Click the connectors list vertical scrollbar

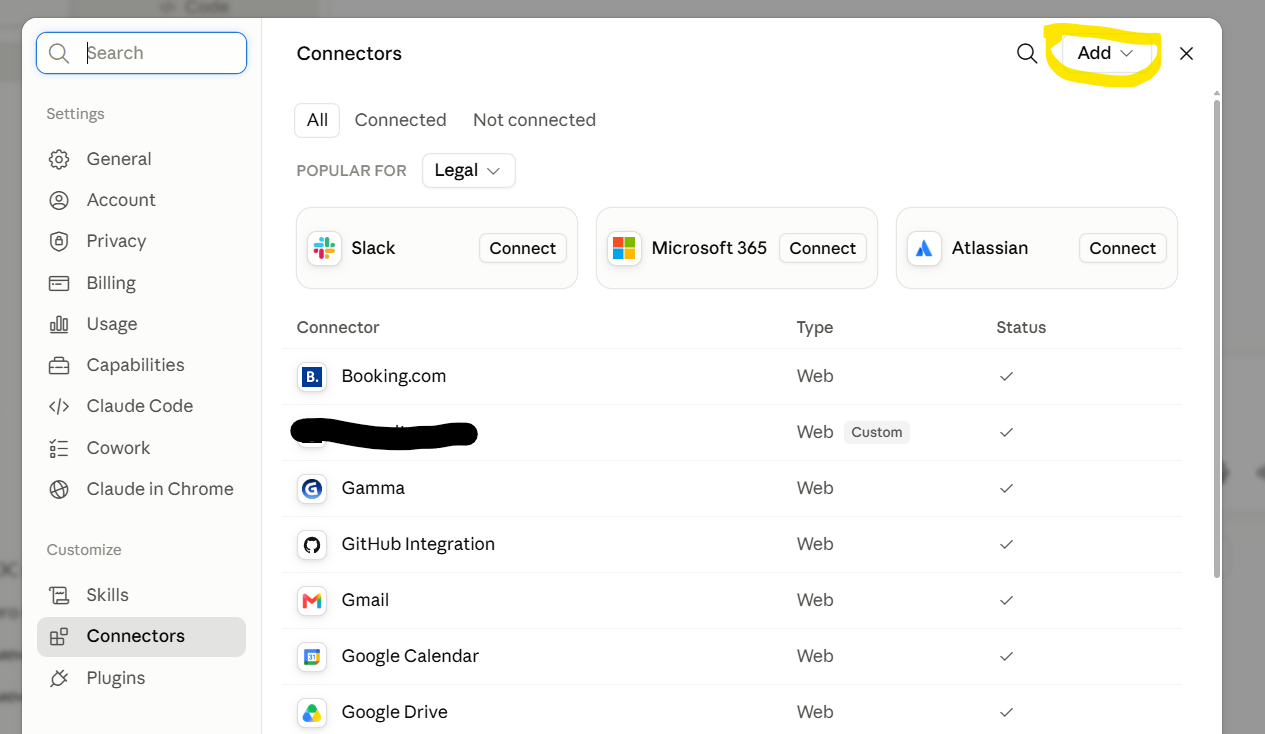coord(1216,338)
